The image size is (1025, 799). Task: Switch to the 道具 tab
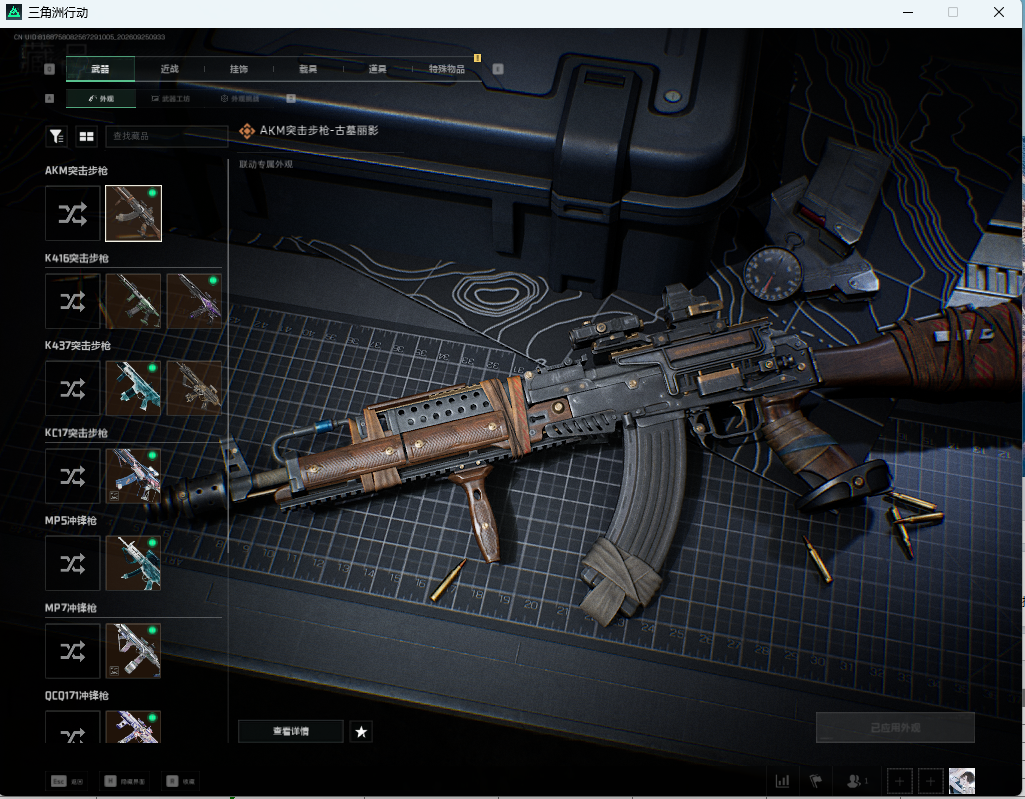[377, 69]
